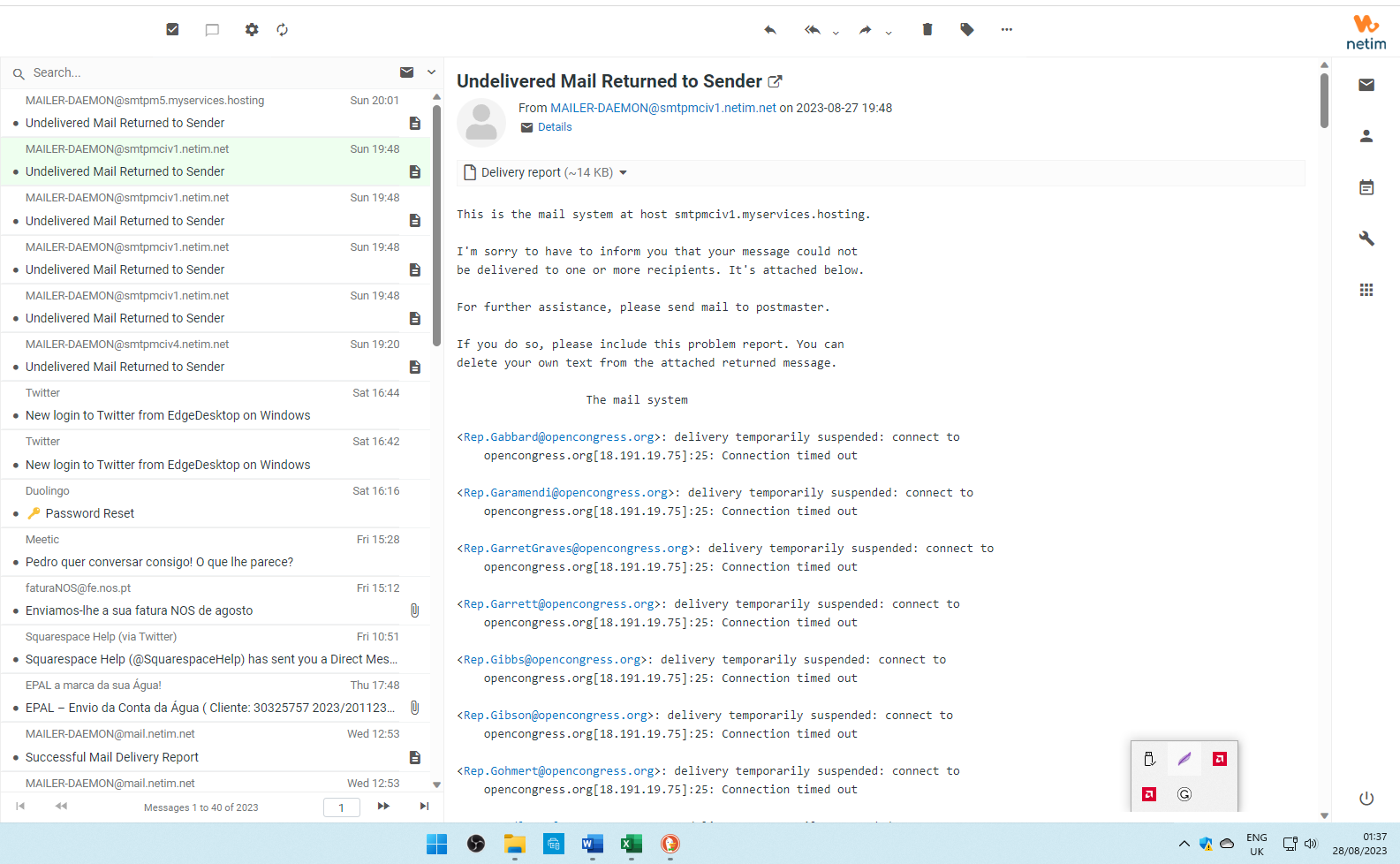This screenshot has width=1400, height=864.
Task: Click attachment icon on EPAL email
Action: pos(414,708)
